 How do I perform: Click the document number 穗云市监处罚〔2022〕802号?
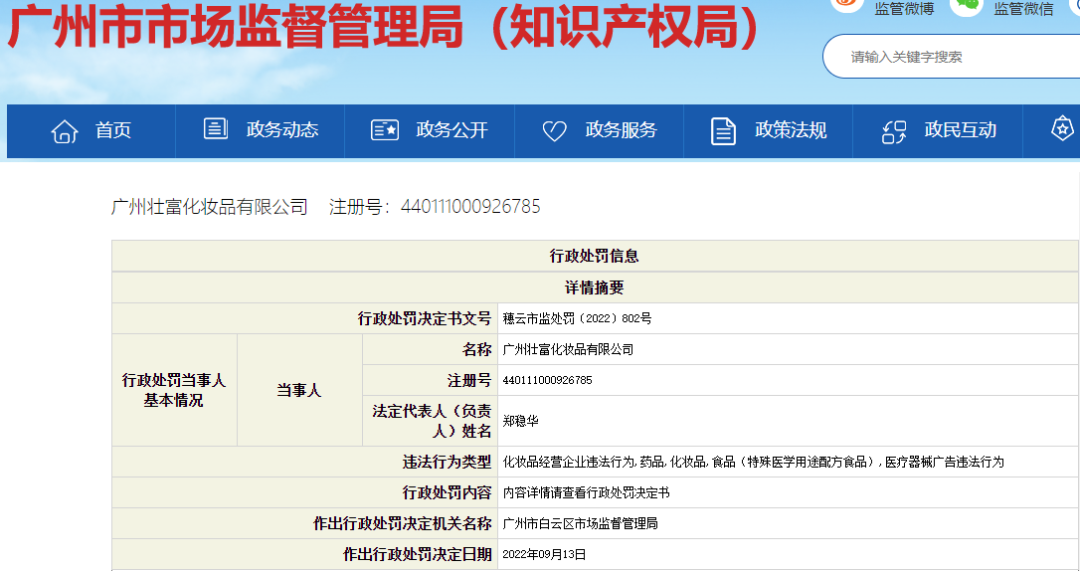pos(577,319)
